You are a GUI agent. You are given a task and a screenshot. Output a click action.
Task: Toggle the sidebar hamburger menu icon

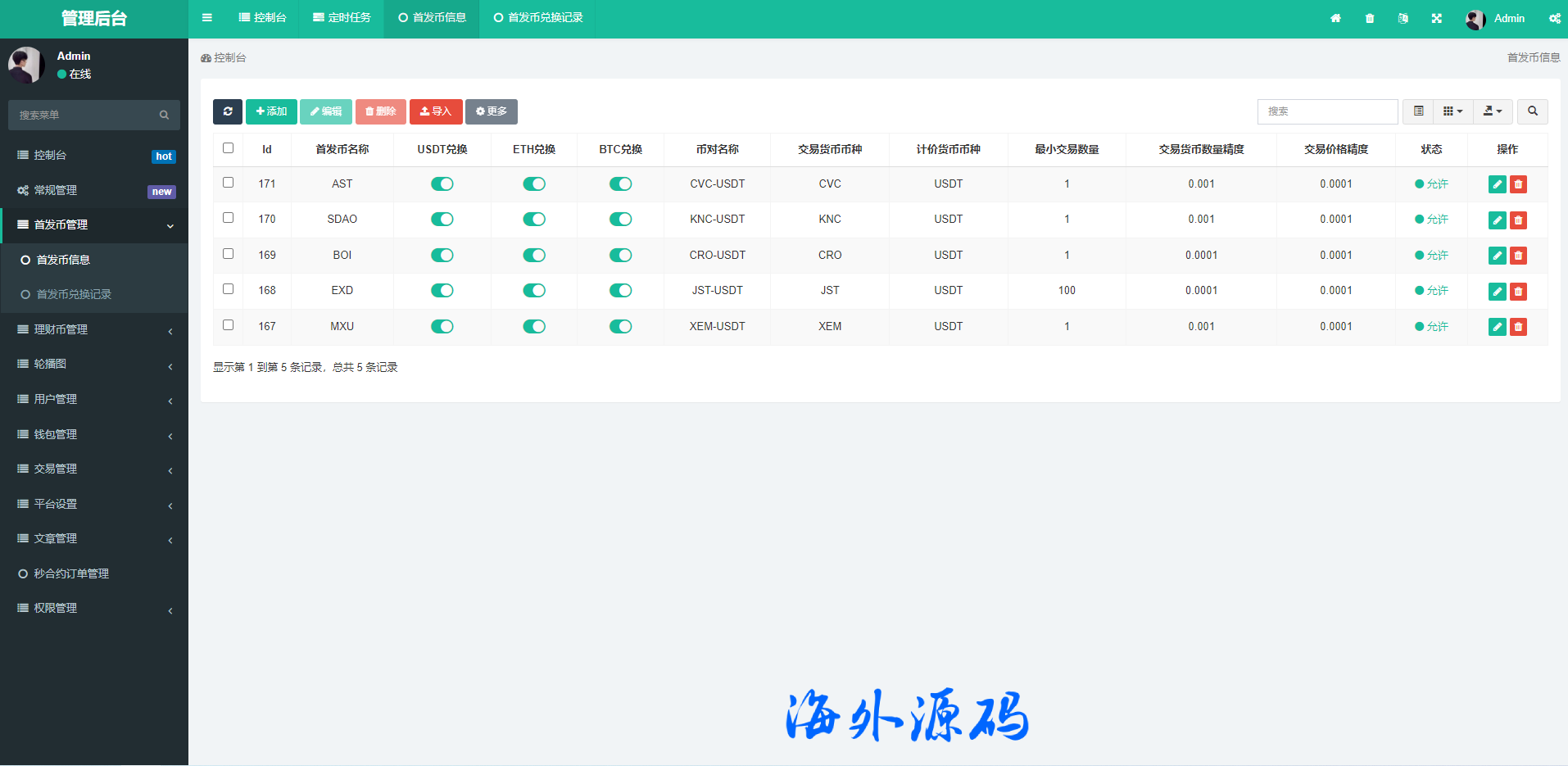(207, 18)
